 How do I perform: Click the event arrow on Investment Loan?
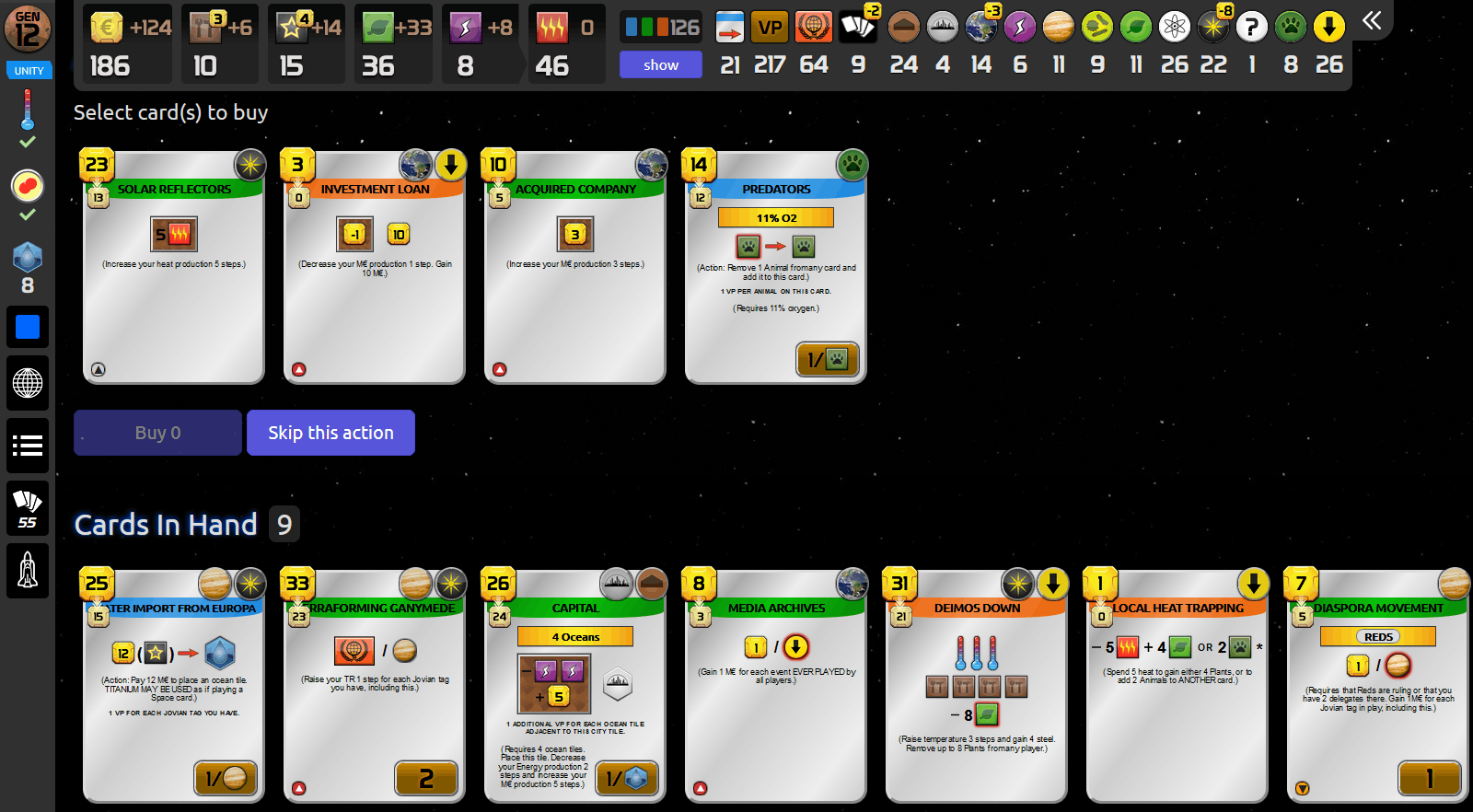coord(450,165)
